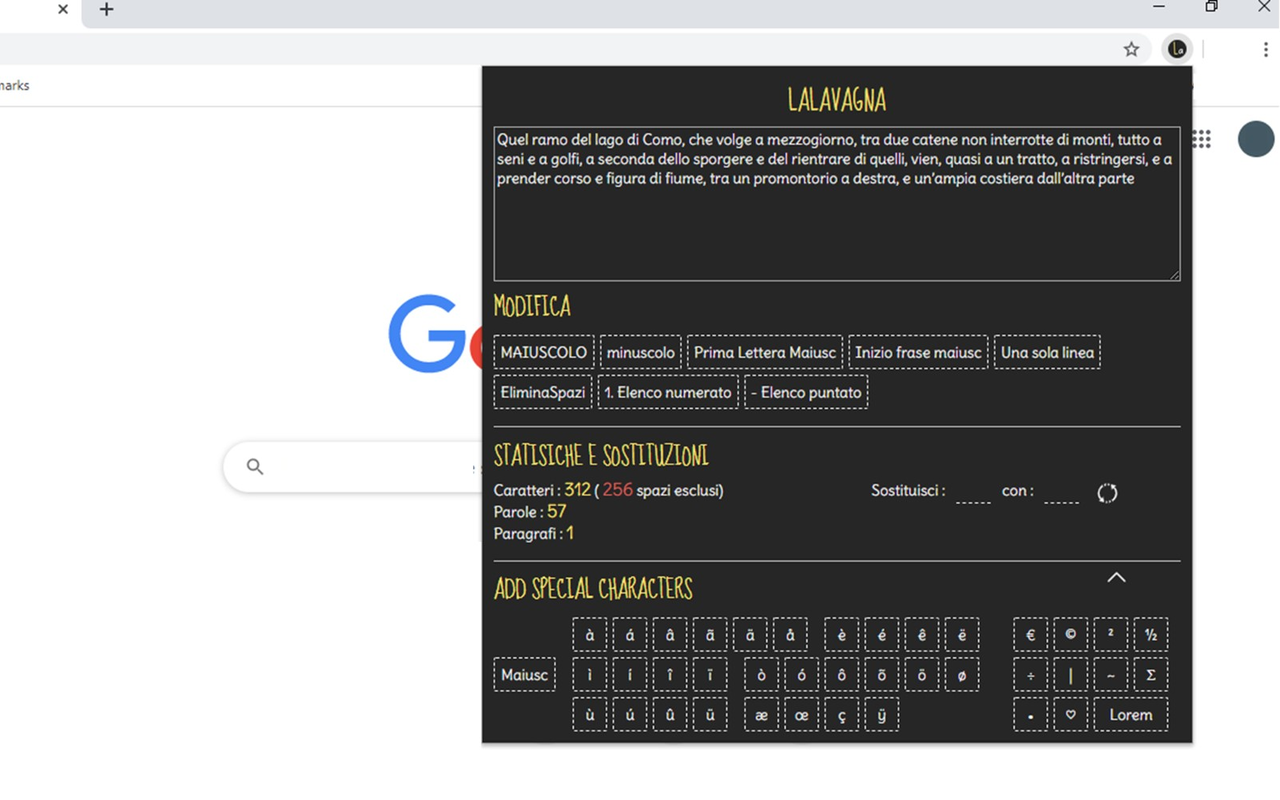Run the Sostituisci replacement with circular arrows icon

coord(1107,492)
